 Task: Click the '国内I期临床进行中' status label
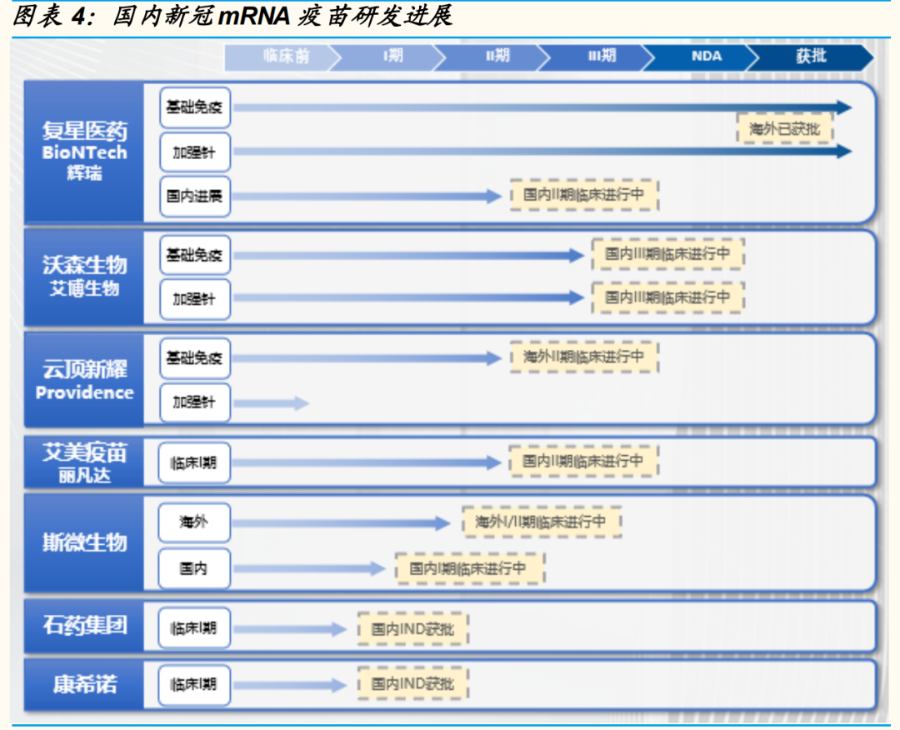click(x=469, y=569)
